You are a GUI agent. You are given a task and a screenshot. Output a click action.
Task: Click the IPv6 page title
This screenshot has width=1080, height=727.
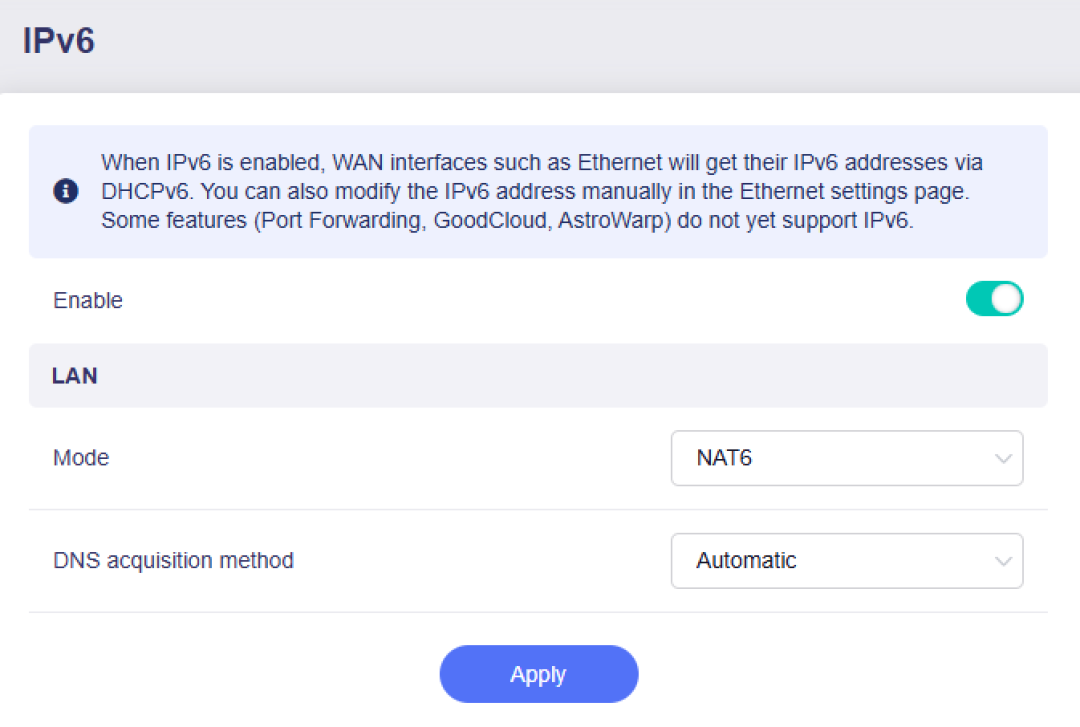59,41
